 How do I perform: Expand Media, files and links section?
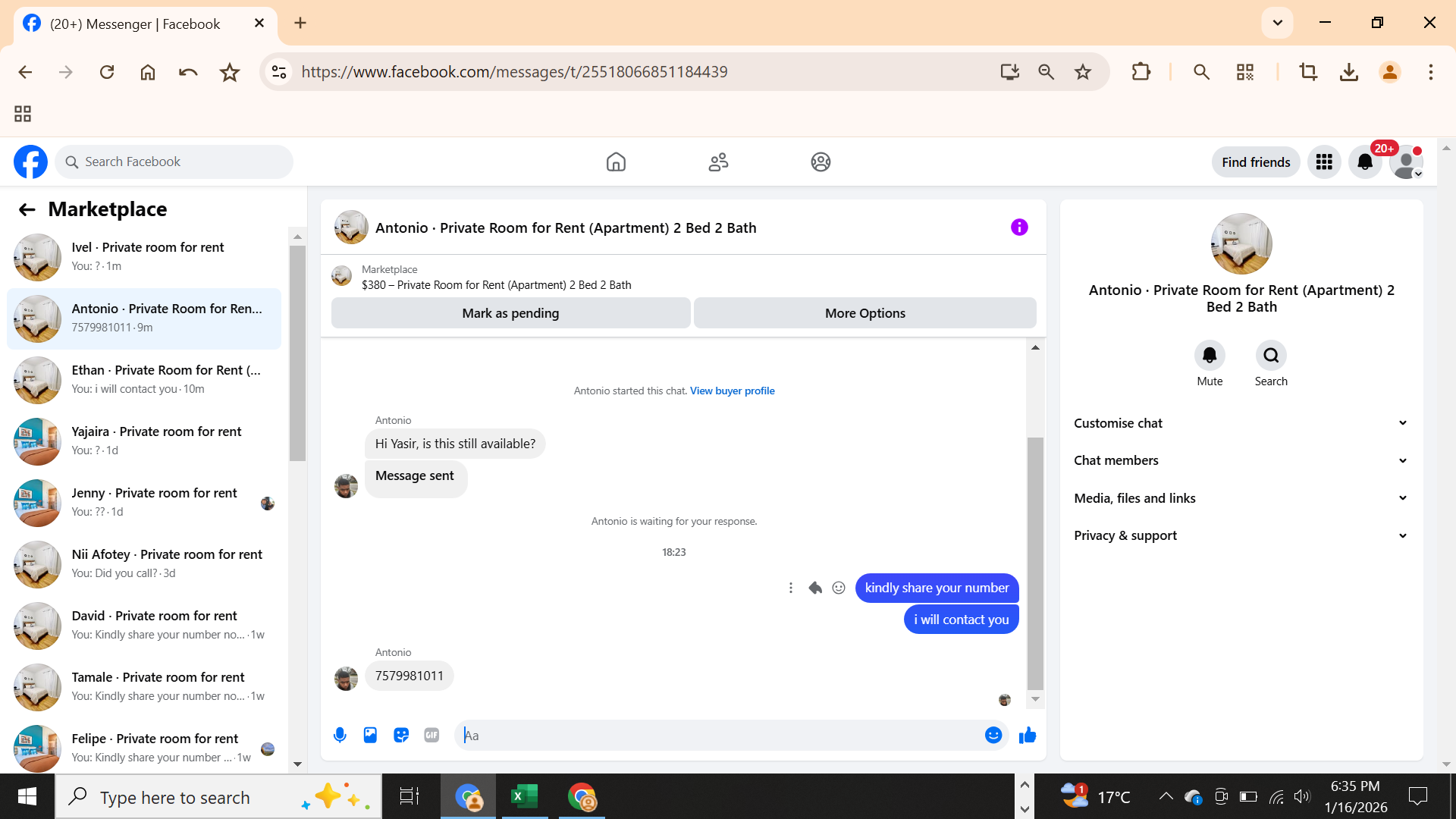1241,498
